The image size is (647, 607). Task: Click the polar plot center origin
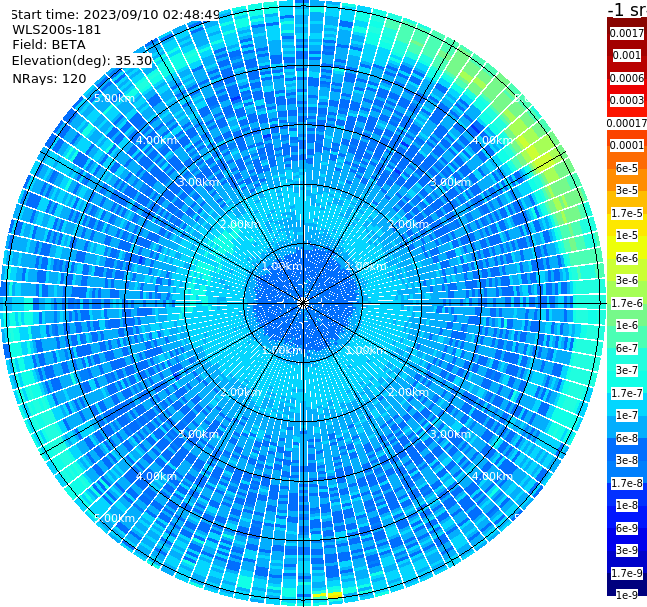[x=303, y=303]
